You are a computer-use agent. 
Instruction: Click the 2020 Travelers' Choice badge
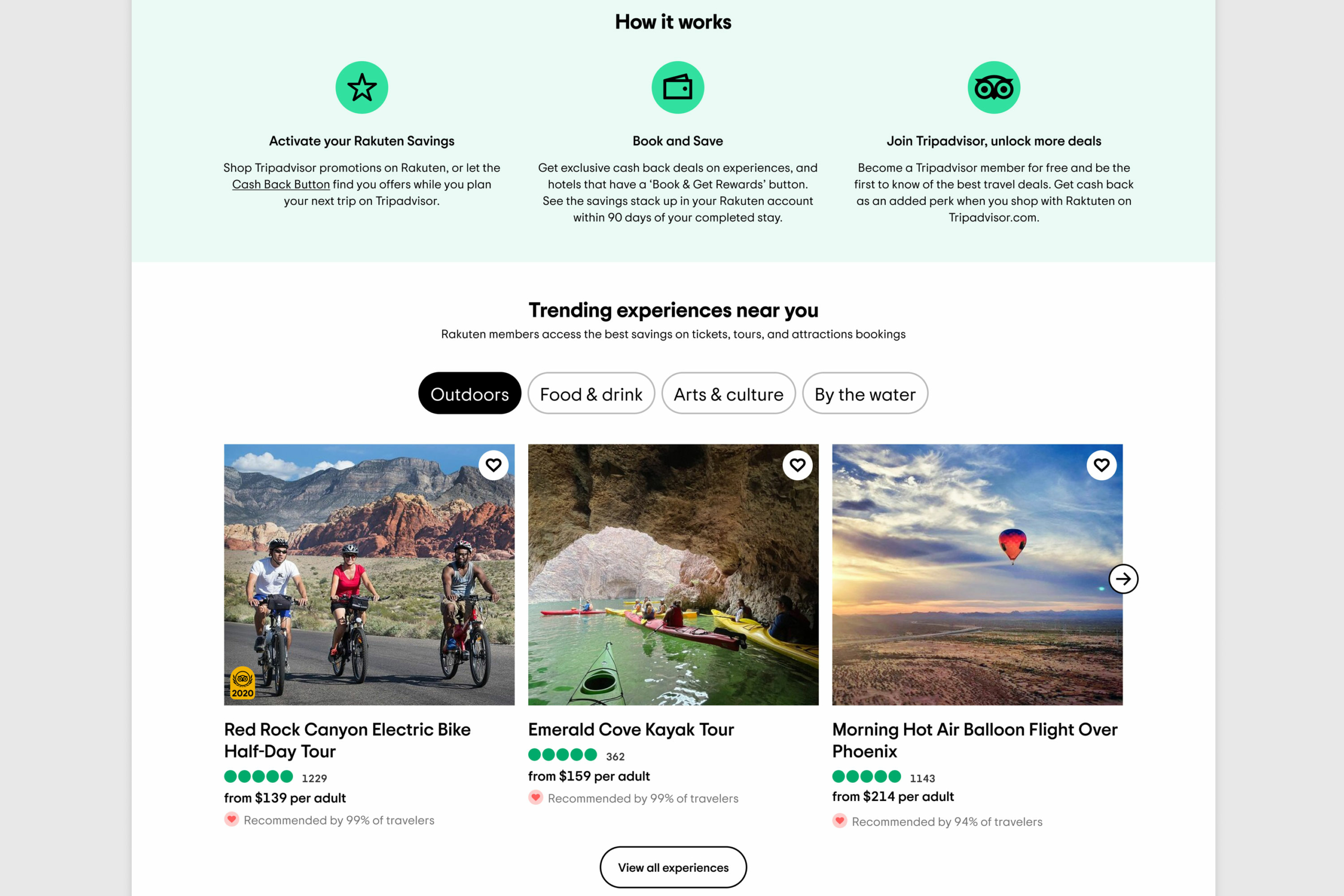tap(242, 683)
